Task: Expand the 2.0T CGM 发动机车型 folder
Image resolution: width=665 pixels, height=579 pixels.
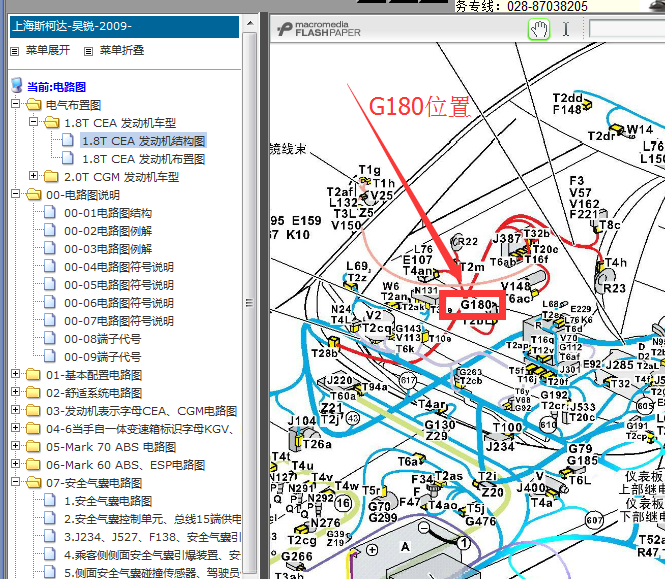Action: point(34,176)
